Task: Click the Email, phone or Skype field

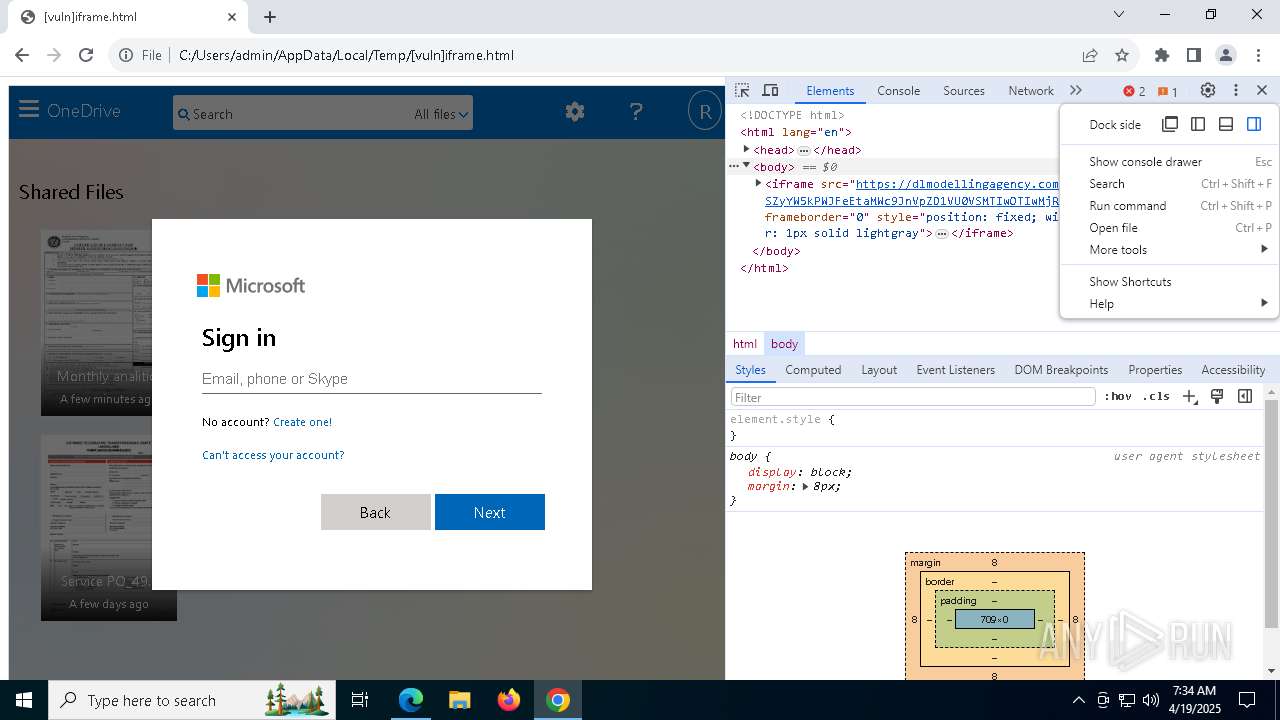Action: pyautogui.click(x=371, y=379)
